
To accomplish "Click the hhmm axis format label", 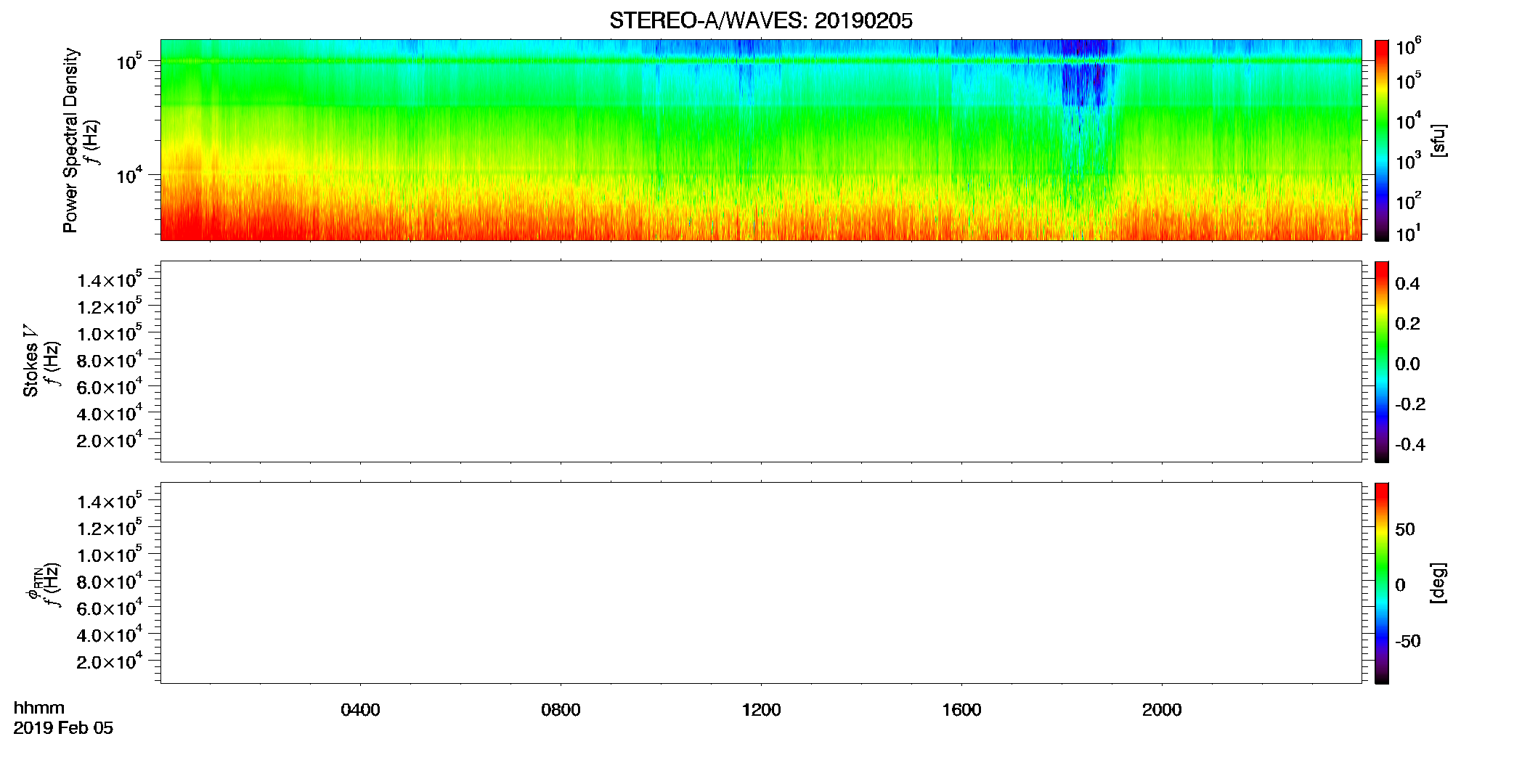I will pyautogui.click(x=39, y=708).
